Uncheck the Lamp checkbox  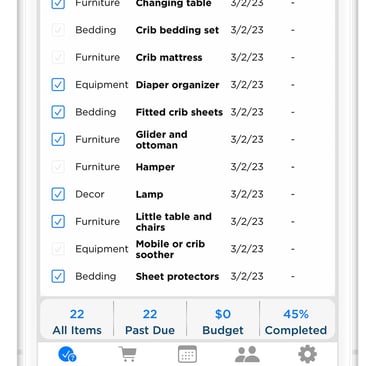58,194
